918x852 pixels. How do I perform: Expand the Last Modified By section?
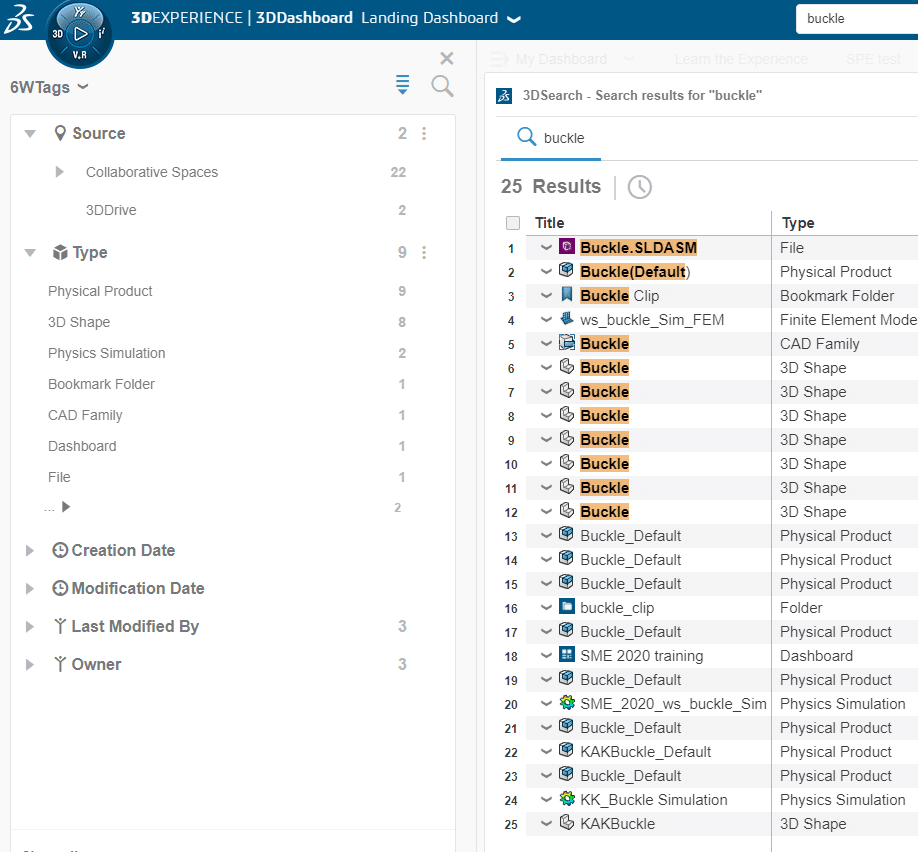point(29,627)
